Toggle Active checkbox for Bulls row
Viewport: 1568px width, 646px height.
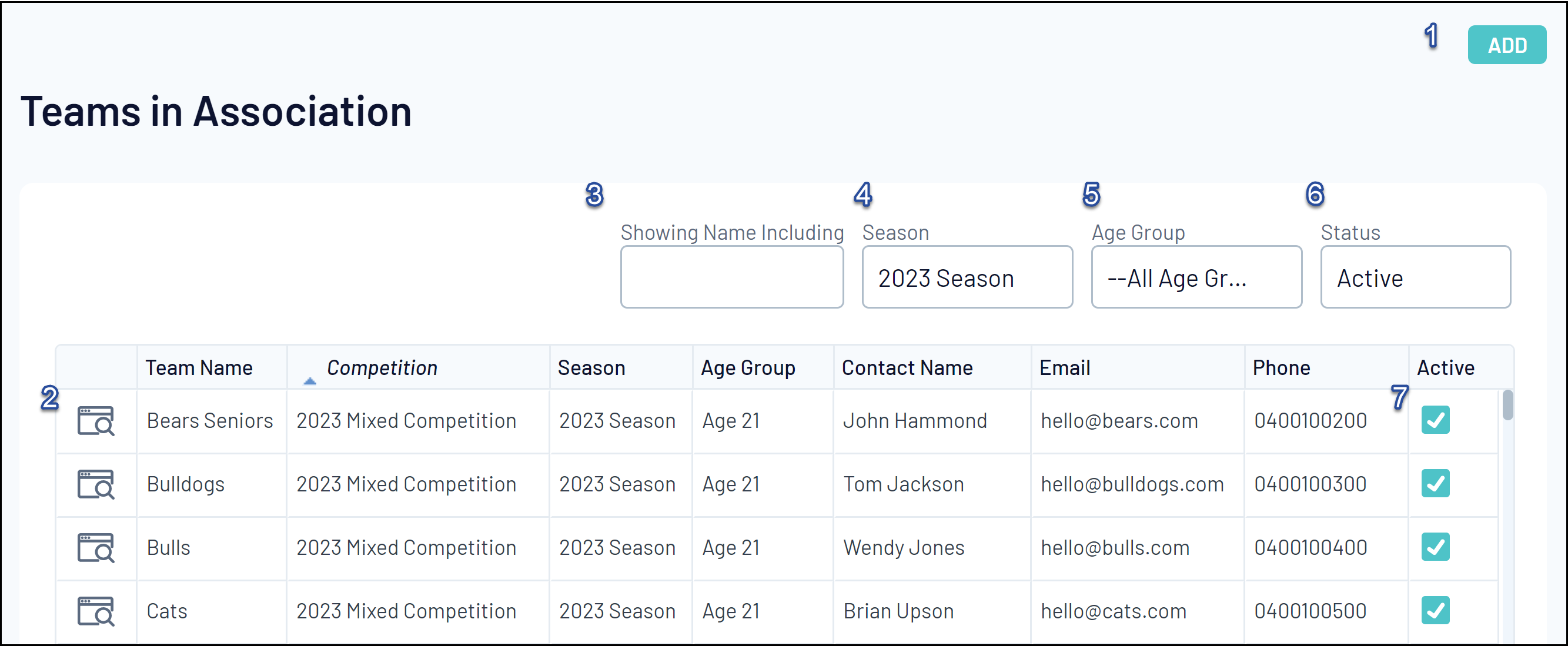tap(1435, 547)
